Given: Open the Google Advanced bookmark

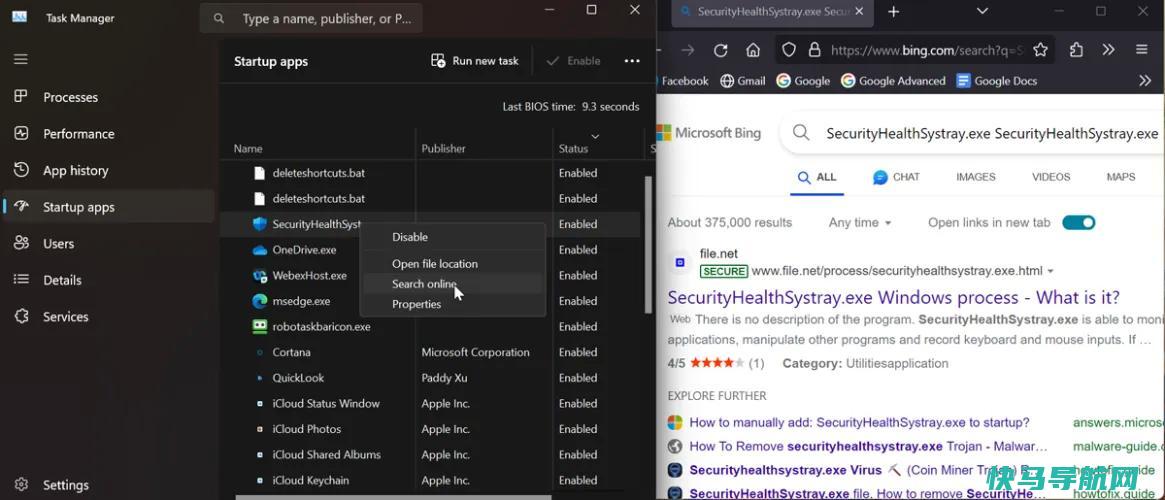Looking at the screenshot, I should coord(893,81).
